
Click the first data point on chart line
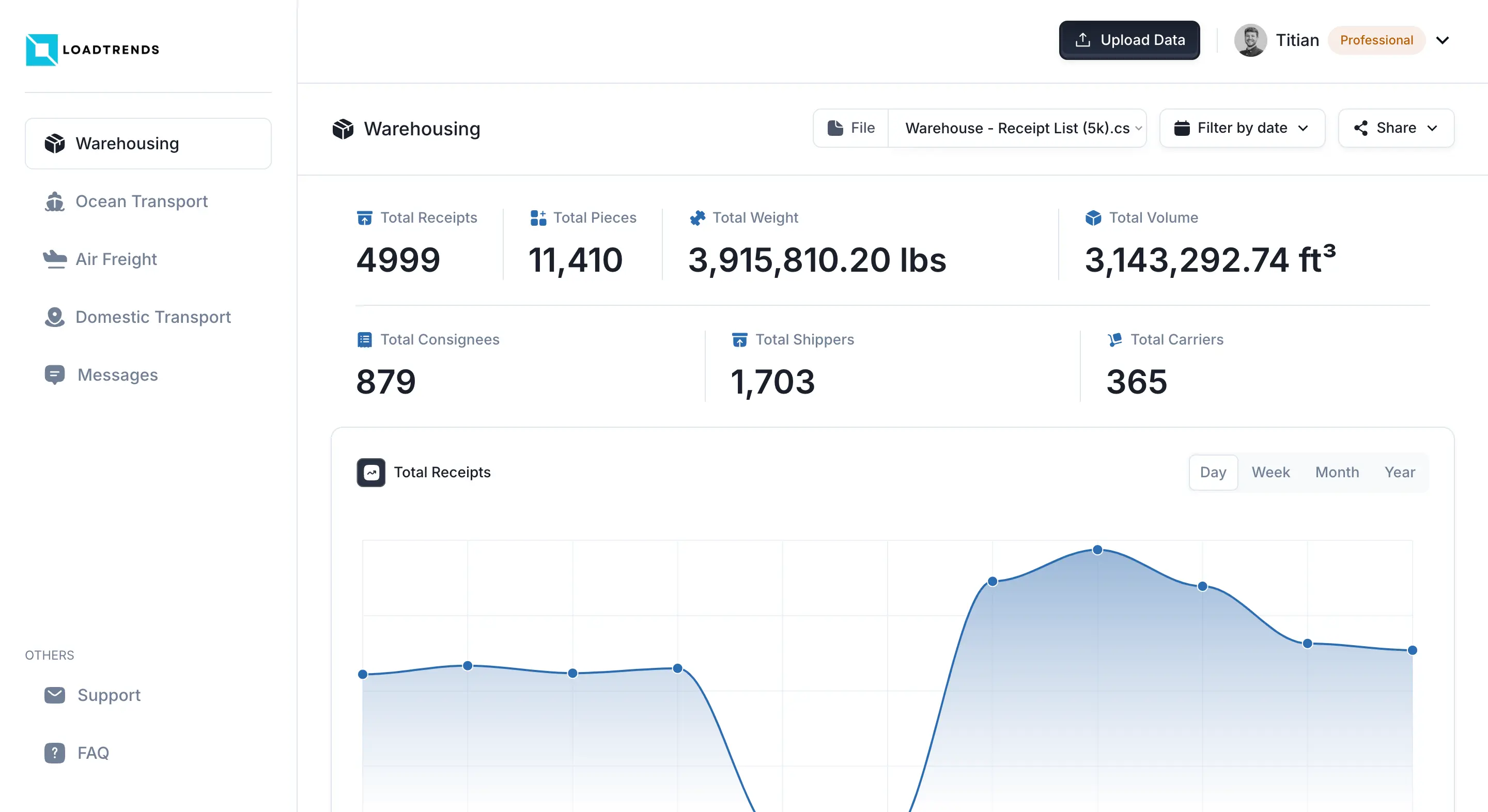point(363,674)
